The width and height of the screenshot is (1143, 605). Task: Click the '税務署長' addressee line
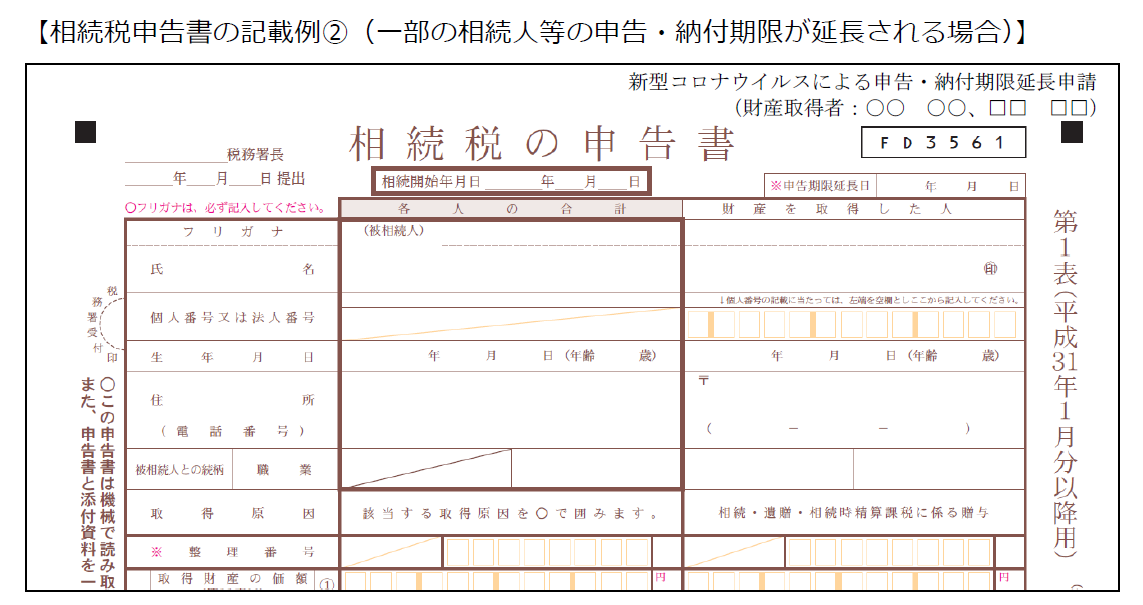pos(205,155)
